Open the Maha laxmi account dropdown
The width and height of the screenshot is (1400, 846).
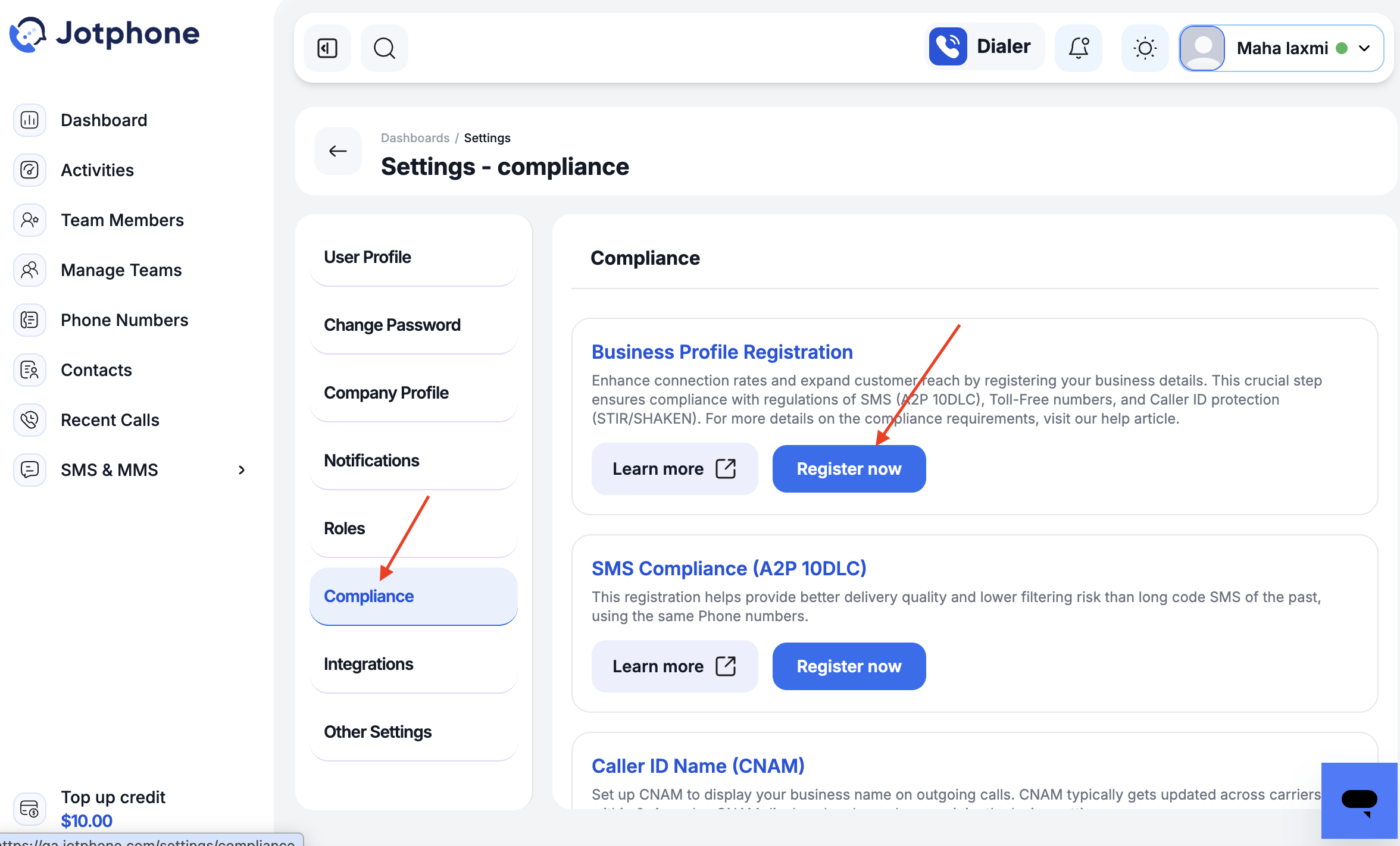tap(1282, 48)
